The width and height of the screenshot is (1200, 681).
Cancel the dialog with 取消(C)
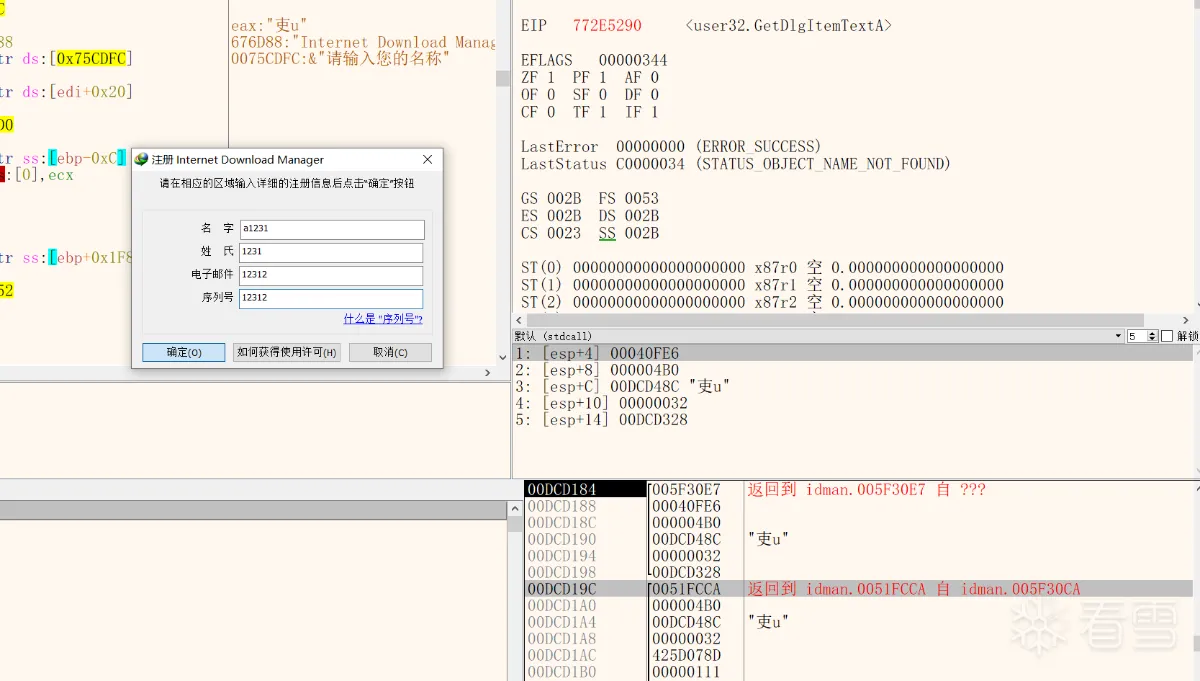[390, 352]
